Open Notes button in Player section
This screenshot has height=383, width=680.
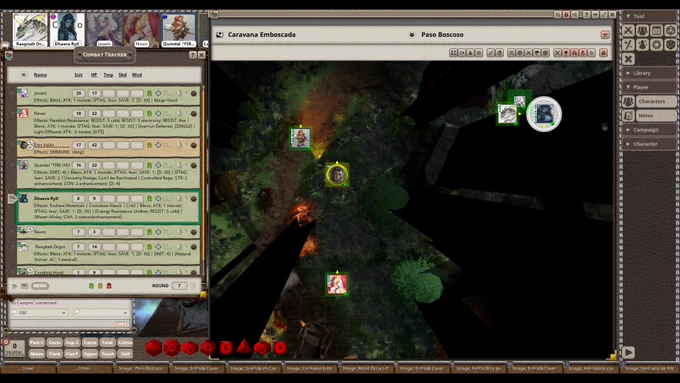coord(657,115)
